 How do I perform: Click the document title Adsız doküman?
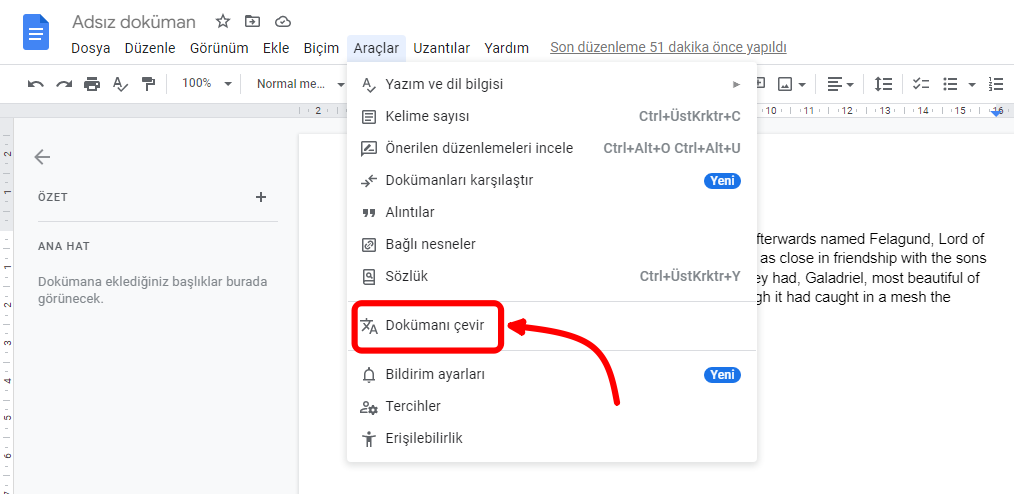pos(134,22)
